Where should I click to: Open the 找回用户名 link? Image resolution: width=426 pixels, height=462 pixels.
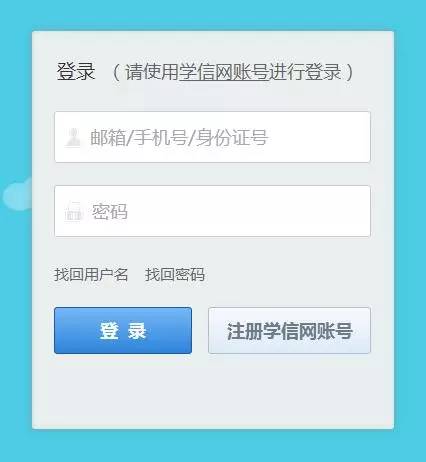(91, 275)
